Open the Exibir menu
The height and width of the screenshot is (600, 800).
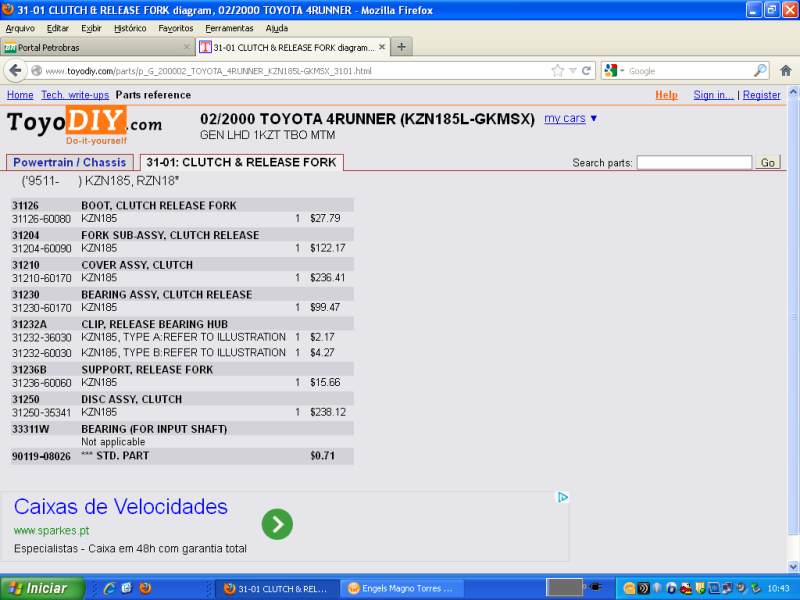coord(91,28)
